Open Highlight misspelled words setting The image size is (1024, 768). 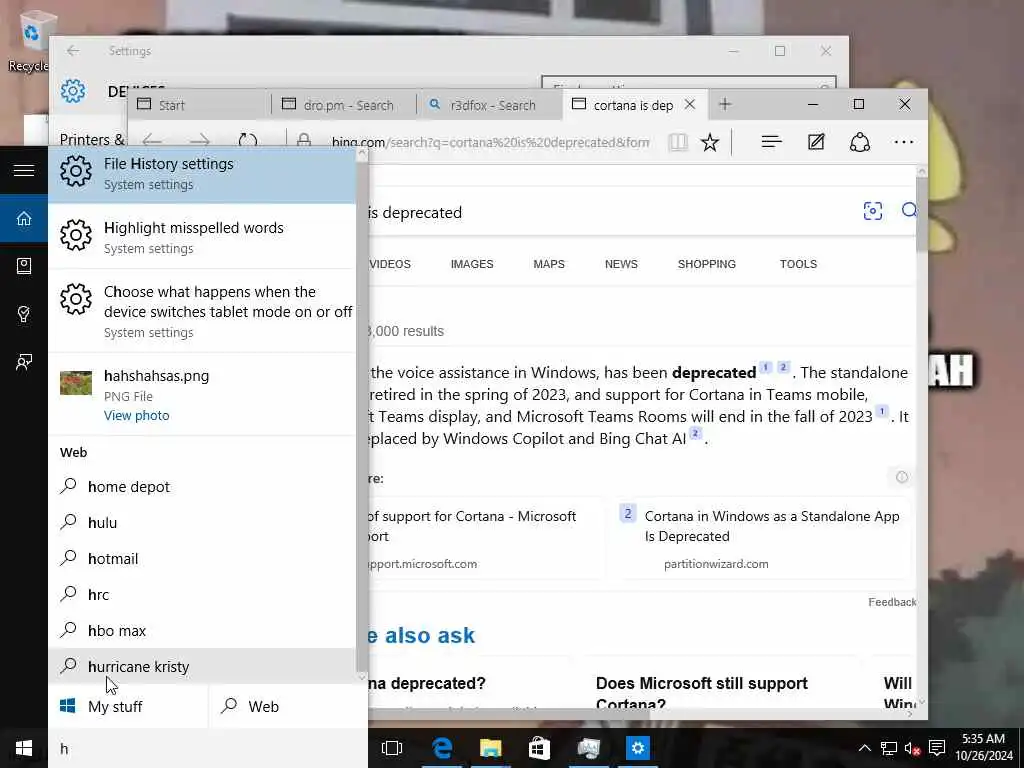pos(202,237)
